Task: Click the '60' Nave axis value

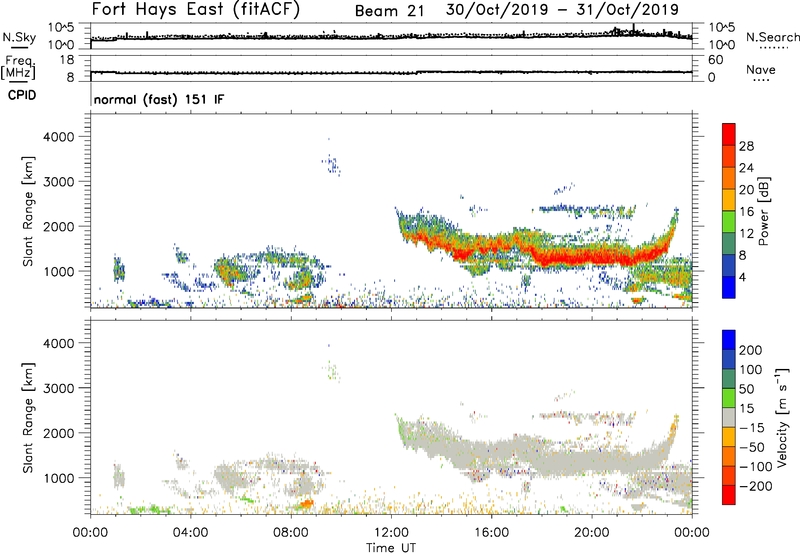Action: point(715,60)
